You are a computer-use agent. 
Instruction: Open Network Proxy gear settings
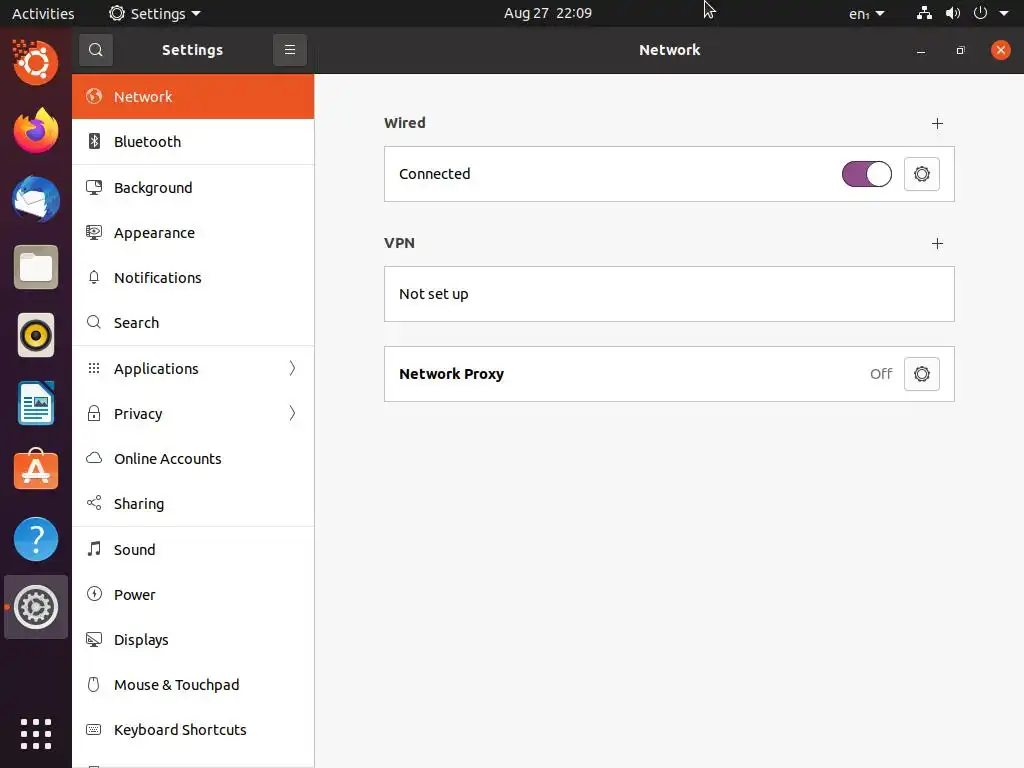(921, 374)
